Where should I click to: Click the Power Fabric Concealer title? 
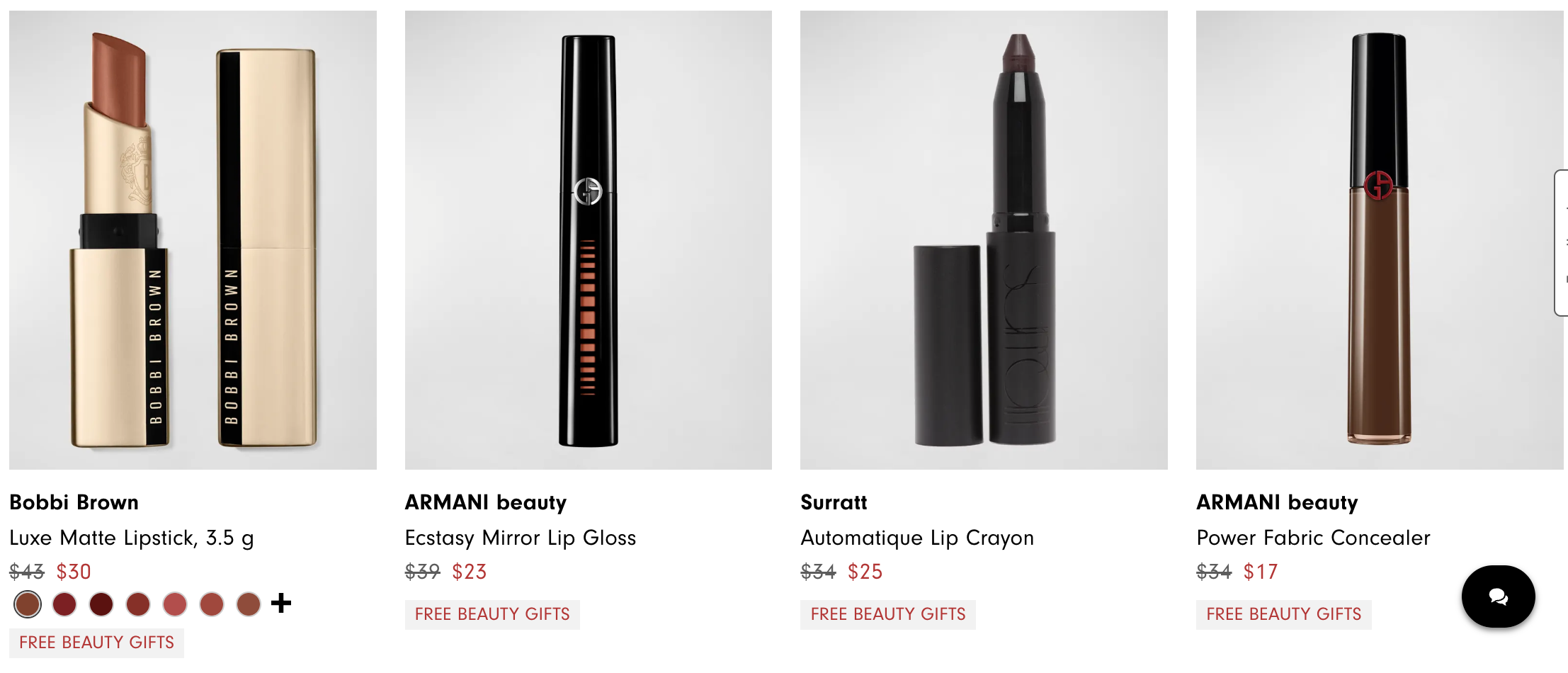tap(1313, 538)
